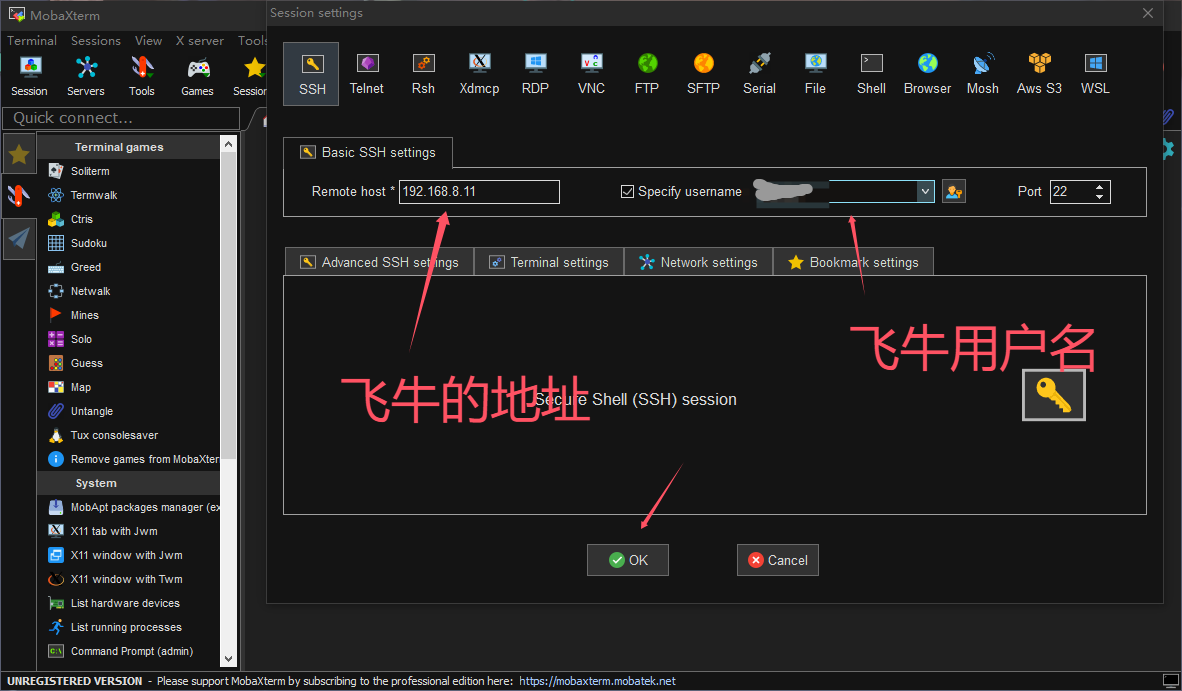1182x691 pixels.
Task: Confirm session with OK button
Action: (628, 560)
